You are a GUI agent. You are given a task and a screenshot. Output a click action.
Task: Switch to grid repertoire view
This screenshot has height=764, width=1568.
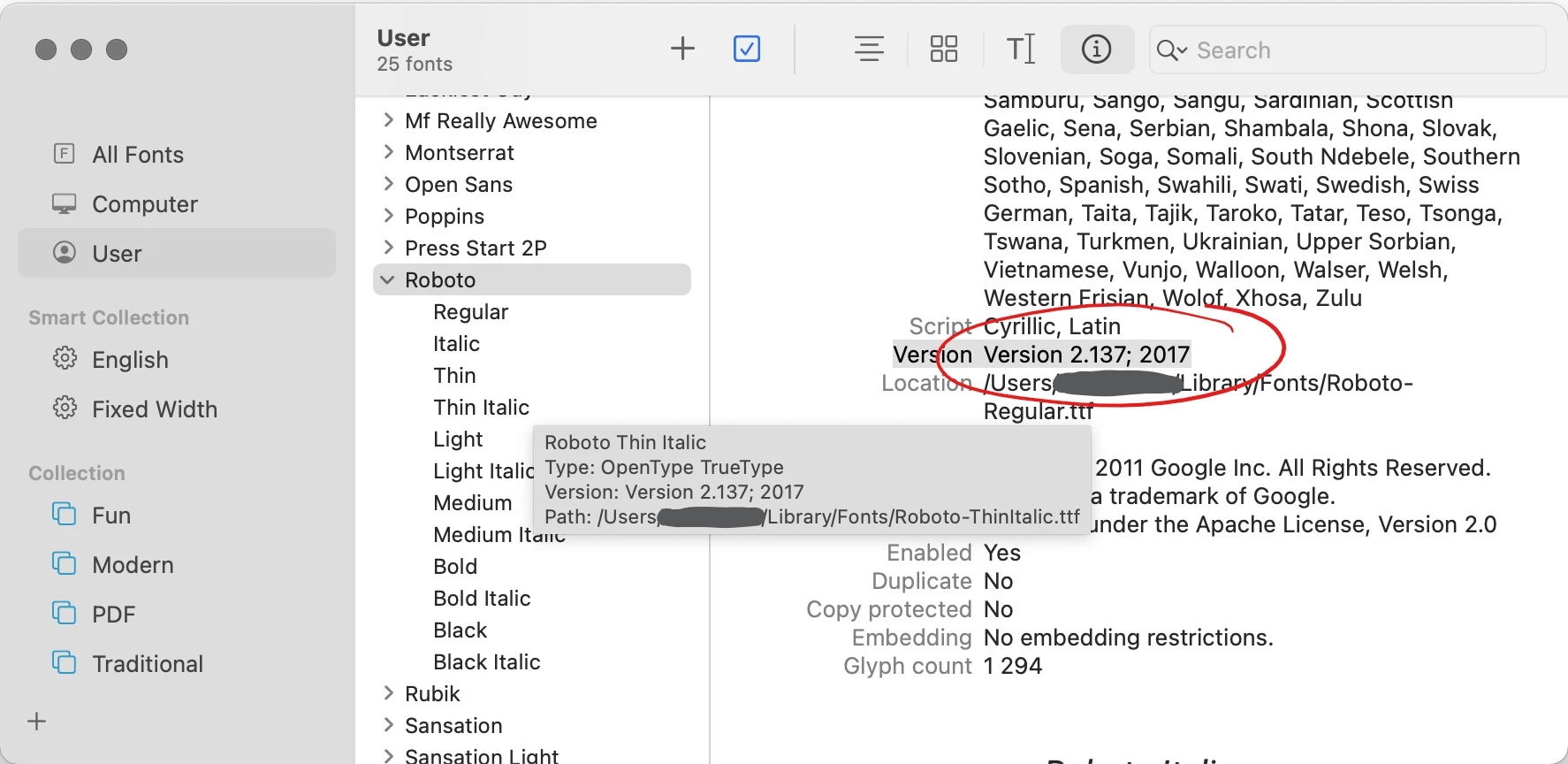(944, 49)
